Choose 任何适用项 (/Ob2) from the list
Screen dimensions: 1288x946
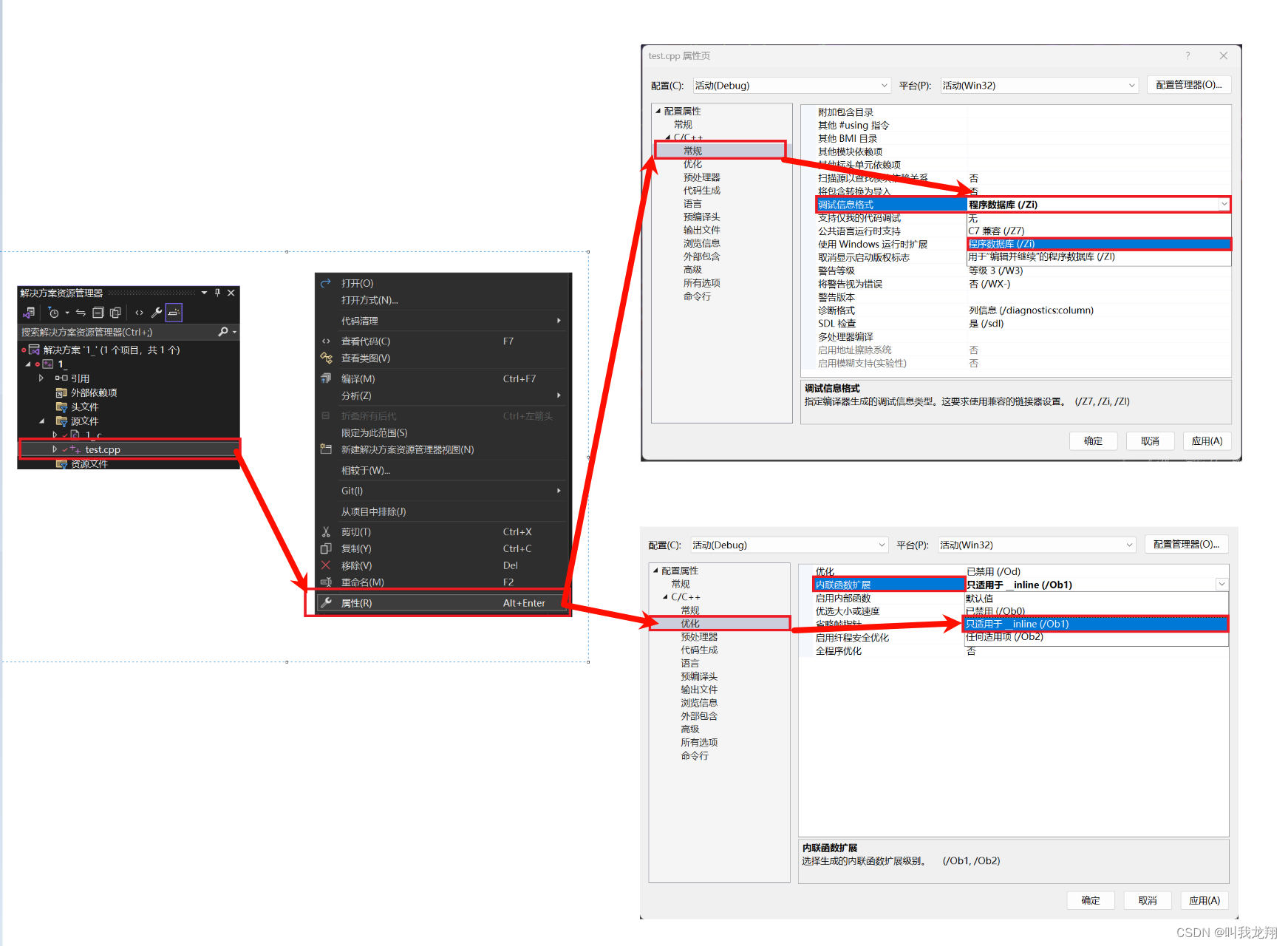tap(1096, 636)
